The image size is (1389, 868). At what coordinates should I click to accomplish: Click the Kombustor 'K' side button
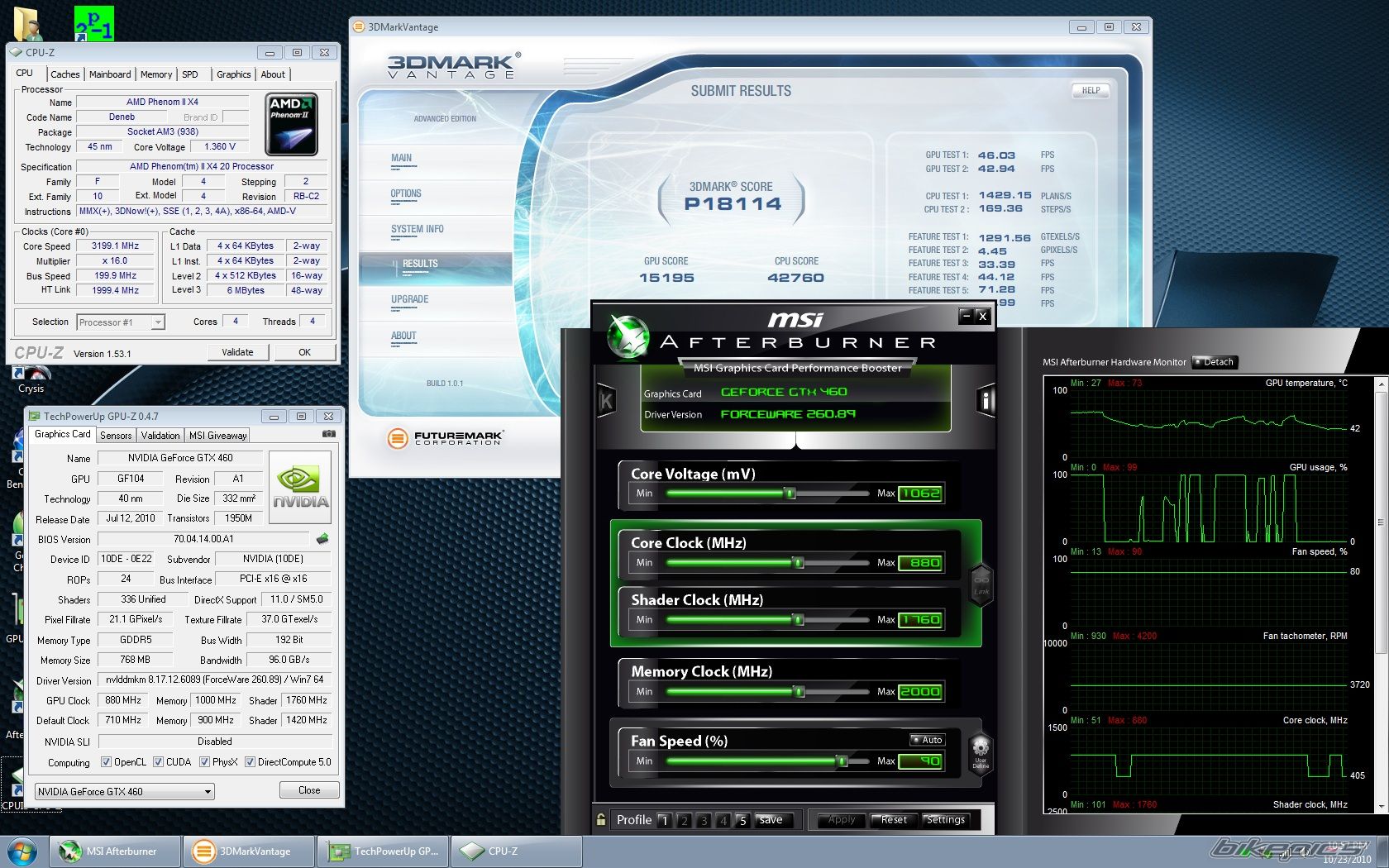tap(606, 402)
